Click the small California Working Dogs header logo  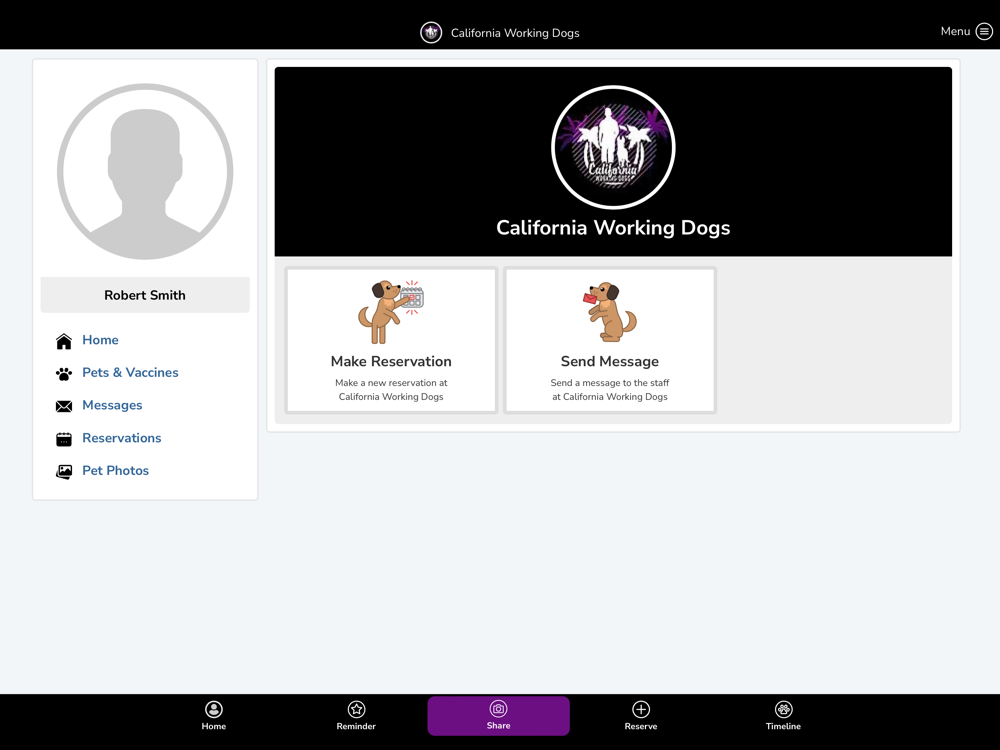click(431, 33)
